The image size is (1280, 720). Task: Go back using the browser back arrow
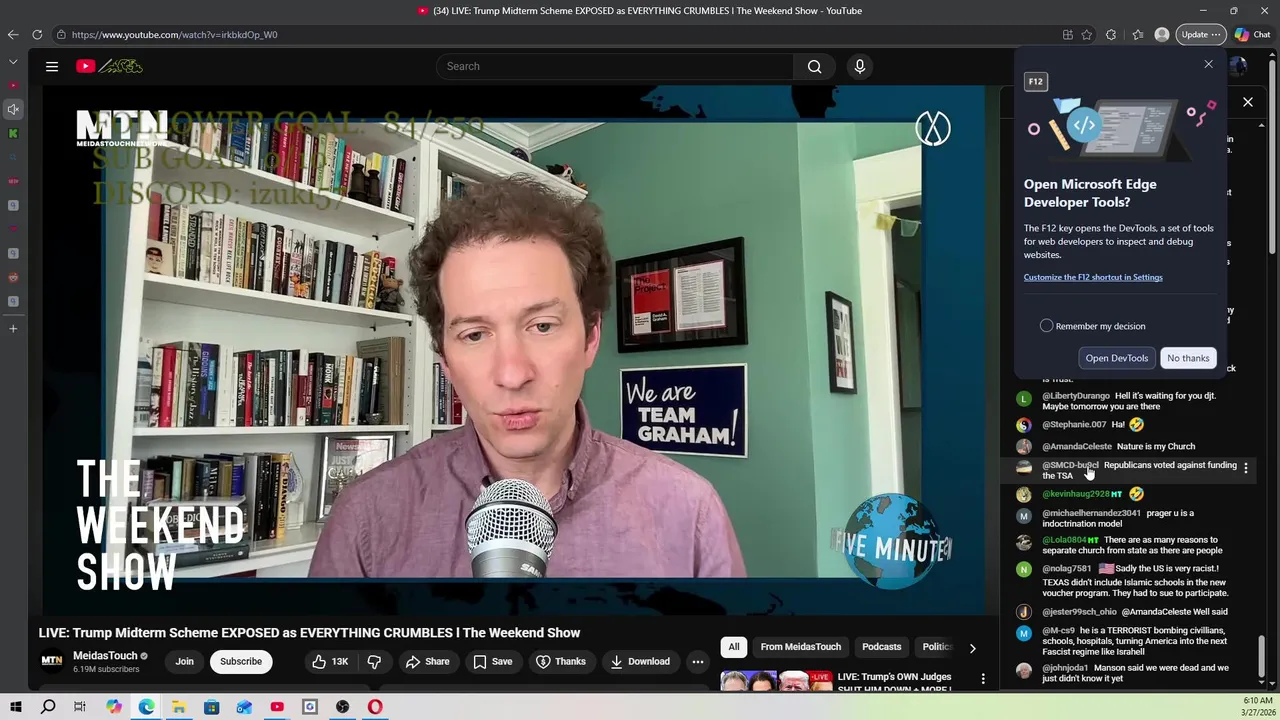click(12, 34)
